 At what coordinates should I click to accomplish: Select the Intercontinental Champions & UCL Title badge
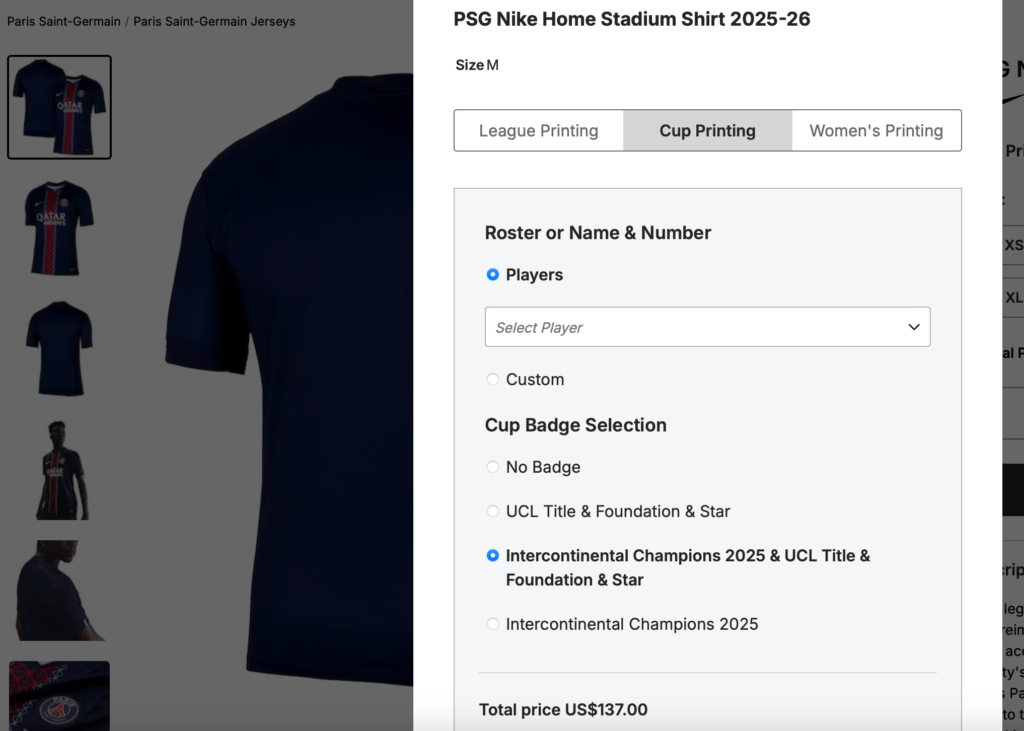(x=493, y=556)
